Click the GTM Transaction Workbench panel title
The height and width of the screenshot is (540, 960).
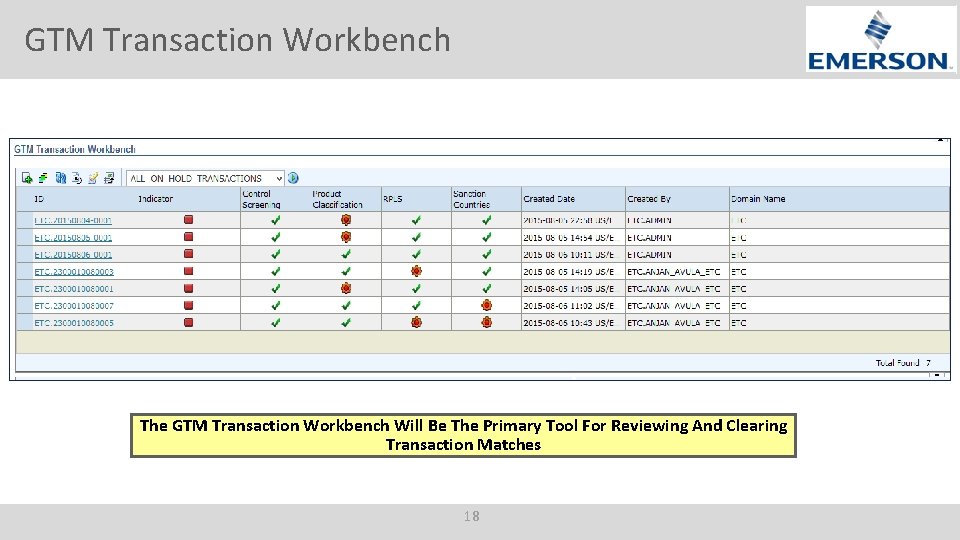75,149
